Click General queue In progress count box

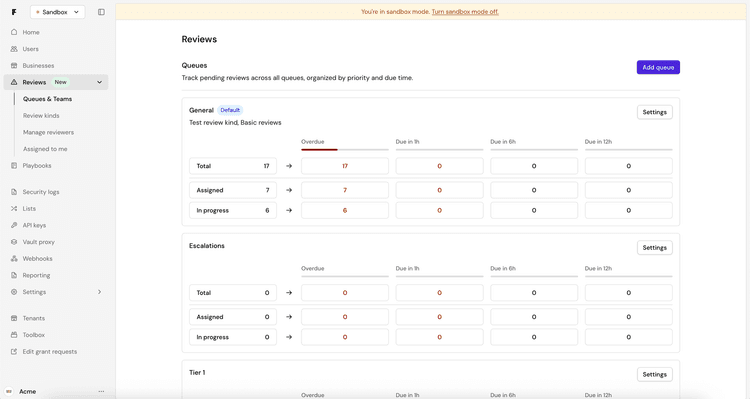pos(233,211)
